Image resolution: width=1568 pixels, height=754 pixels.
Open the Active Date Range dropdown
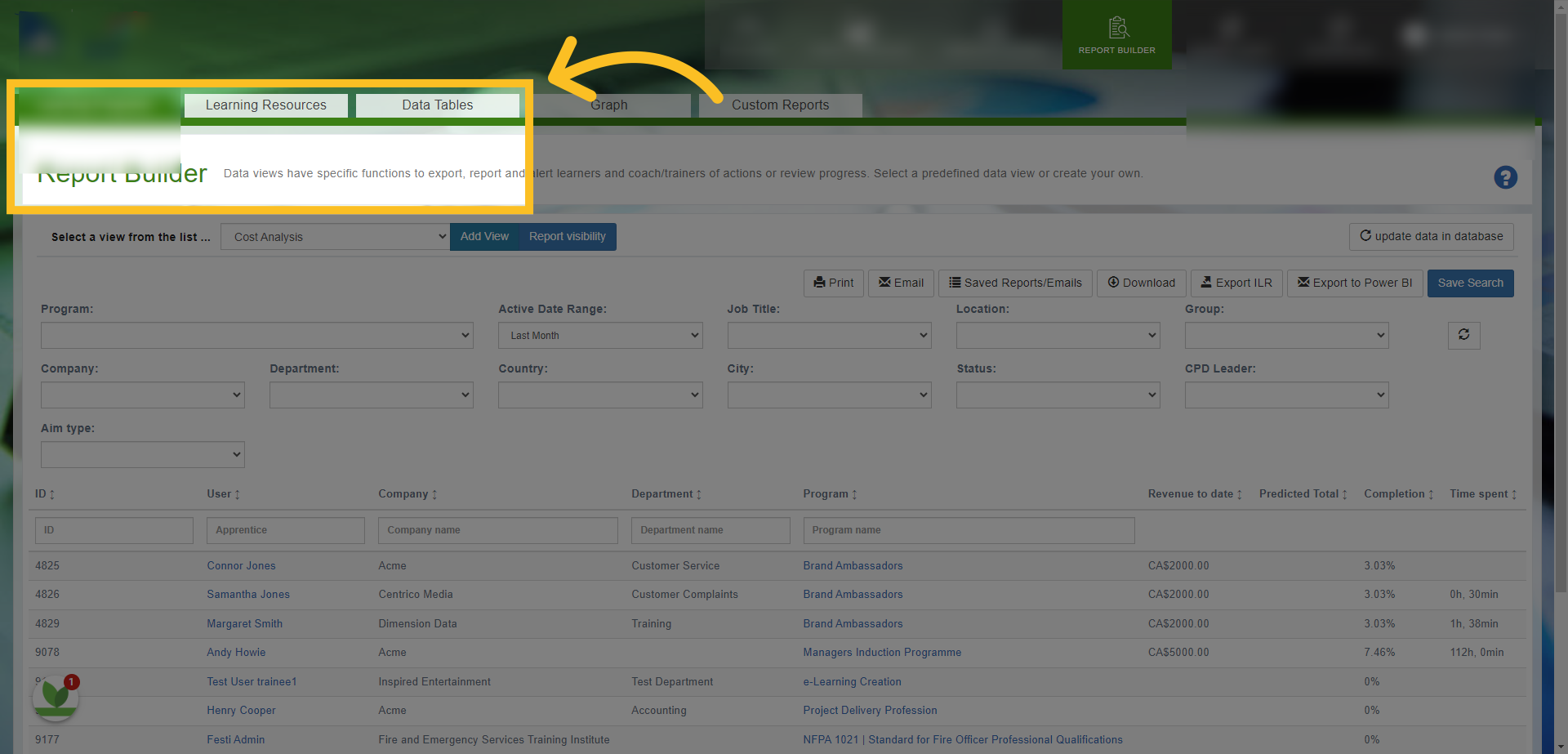pyautogui.click(x=600, y=335)
